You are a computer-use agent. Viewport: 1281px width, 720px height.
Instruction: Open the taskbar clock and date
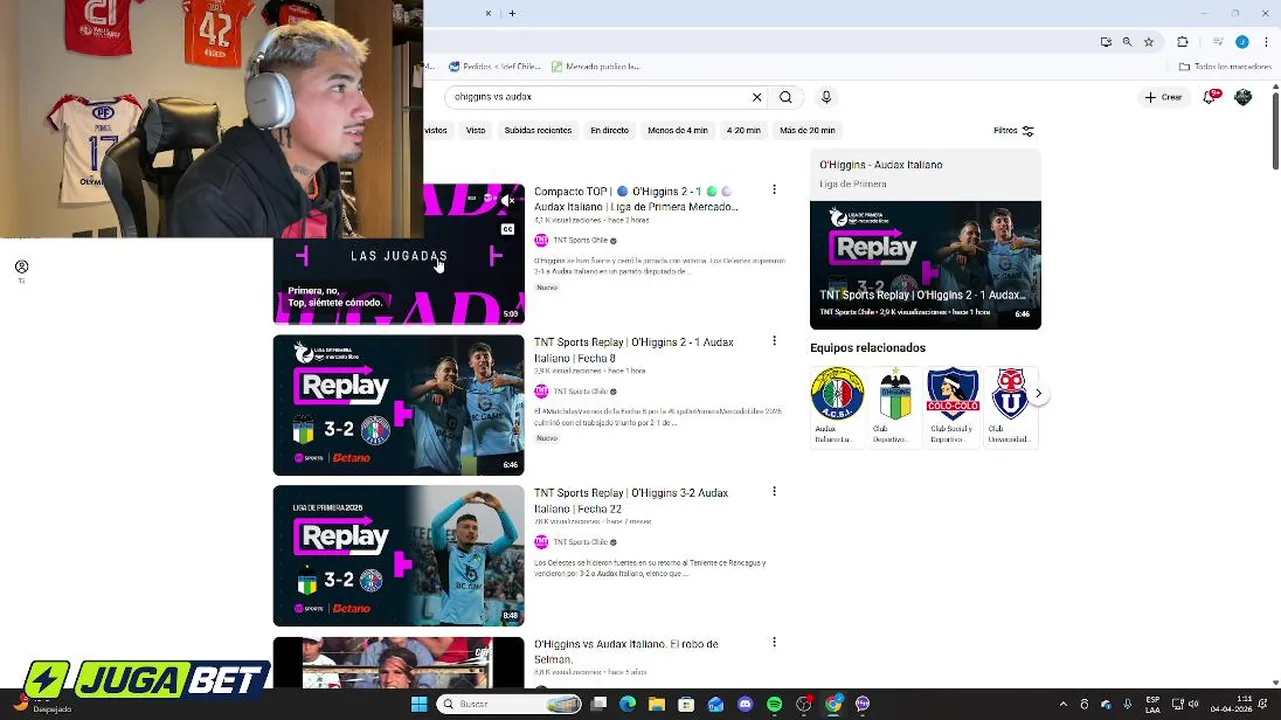coord(1232,704)
